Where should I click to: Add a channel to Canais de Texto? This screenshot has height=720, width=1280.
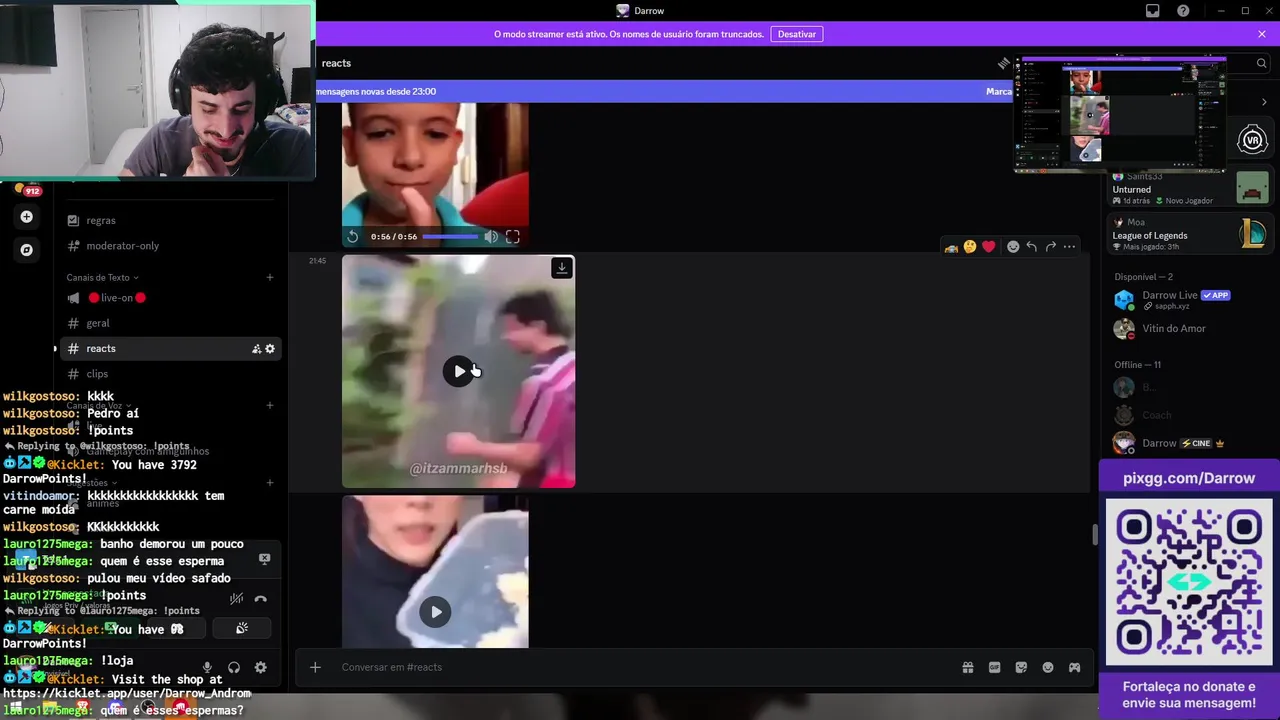coord(270,277)
